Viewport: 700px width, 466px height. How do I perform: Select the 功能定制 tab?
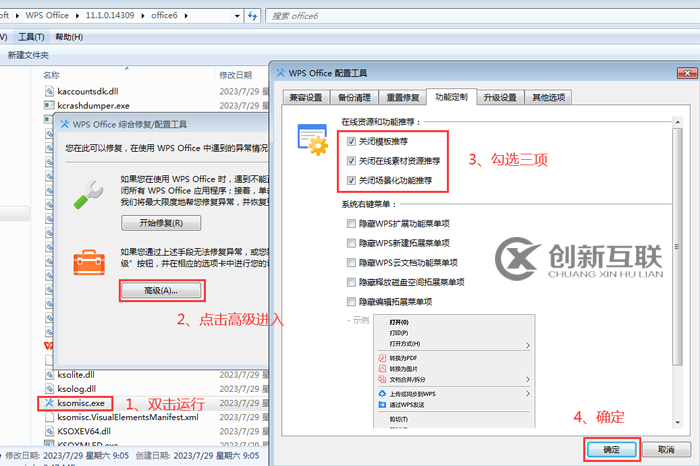click(x=451, y=96)
